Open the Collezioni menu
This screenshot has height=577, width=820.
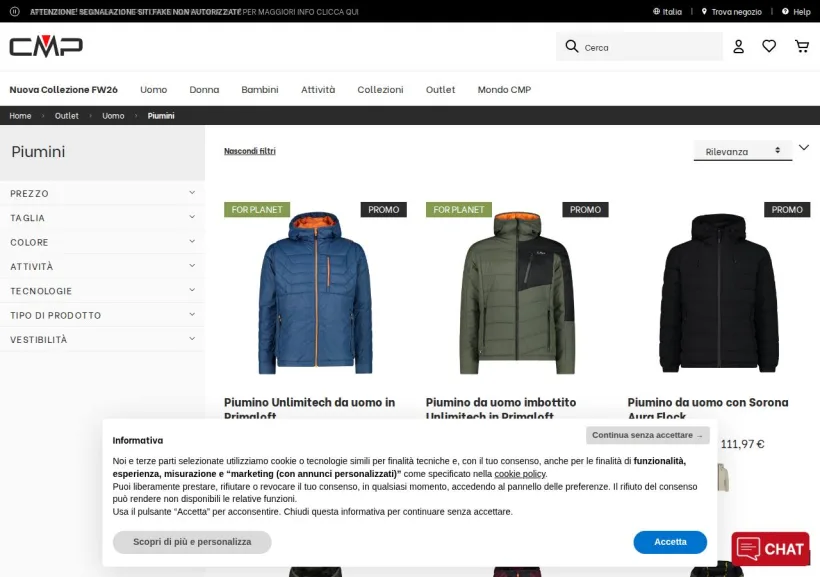[x=380, y=89]
